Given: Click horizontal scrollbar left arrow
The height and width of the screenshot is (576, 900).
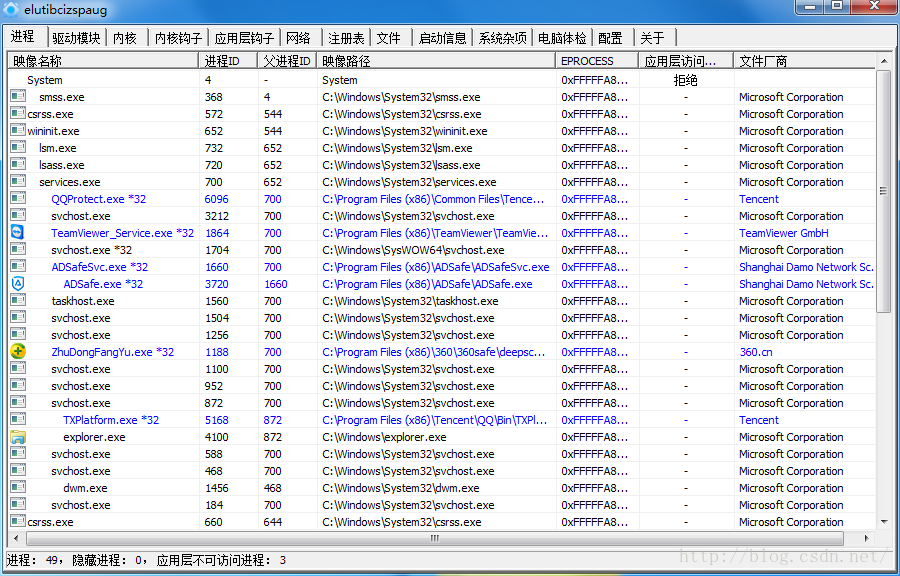Looking at the screenshot, I should coord(16,538).
